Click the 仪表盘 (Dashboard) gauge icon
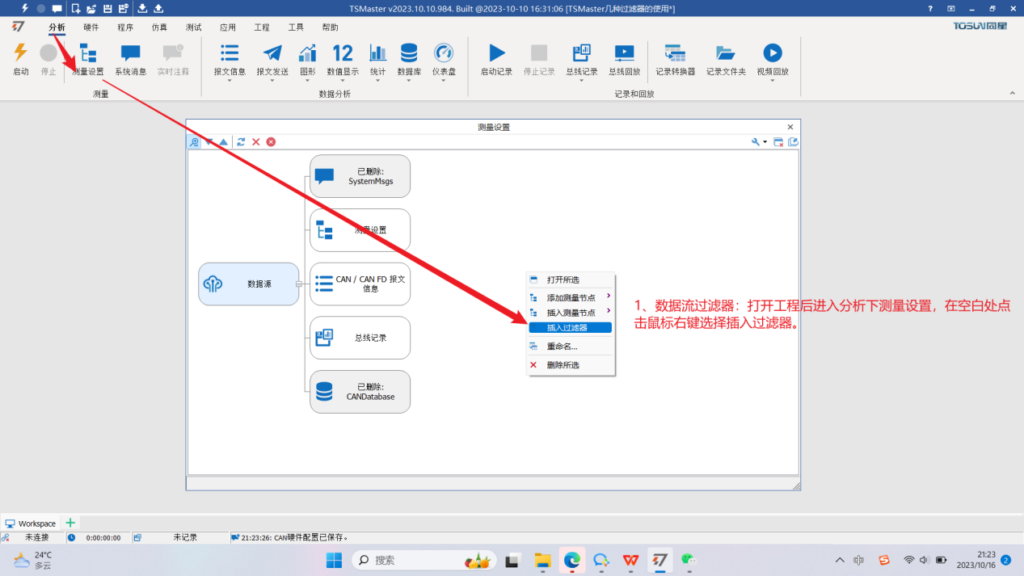Screen dimensions: 1024x576 click(x=444, y=54)
